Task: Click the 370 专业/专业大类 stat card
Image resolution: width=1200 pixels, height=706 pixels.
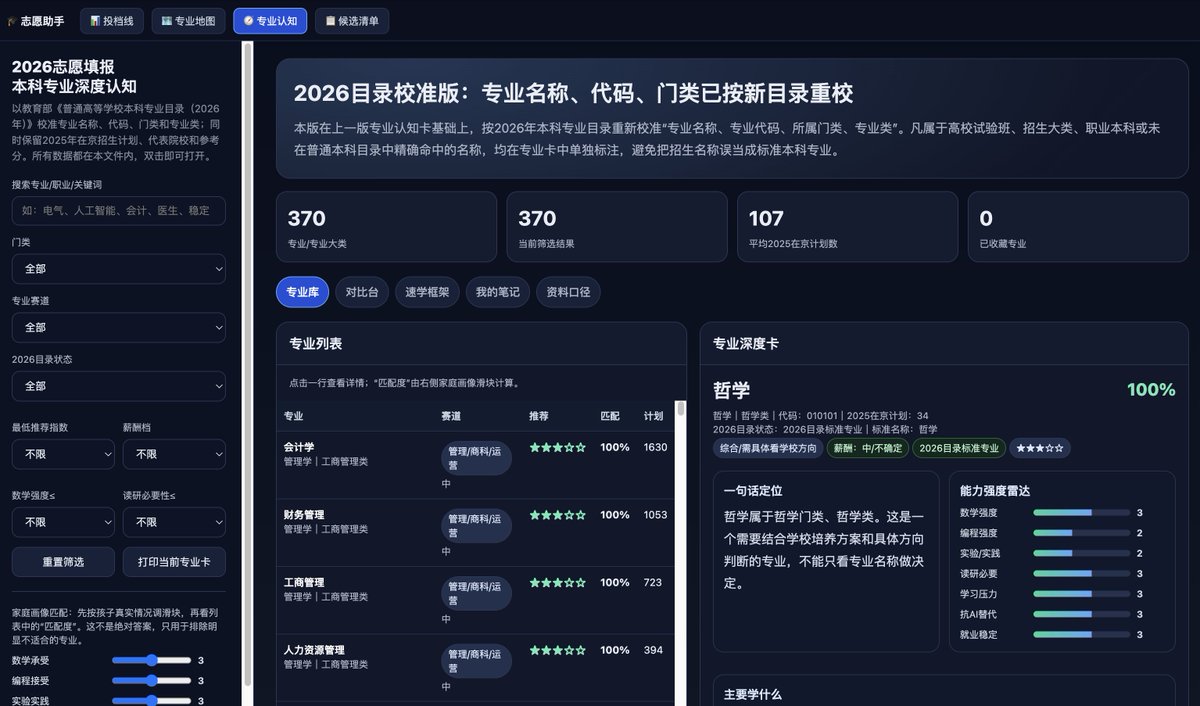Action: pyautogui.click(x=386, y=227)
